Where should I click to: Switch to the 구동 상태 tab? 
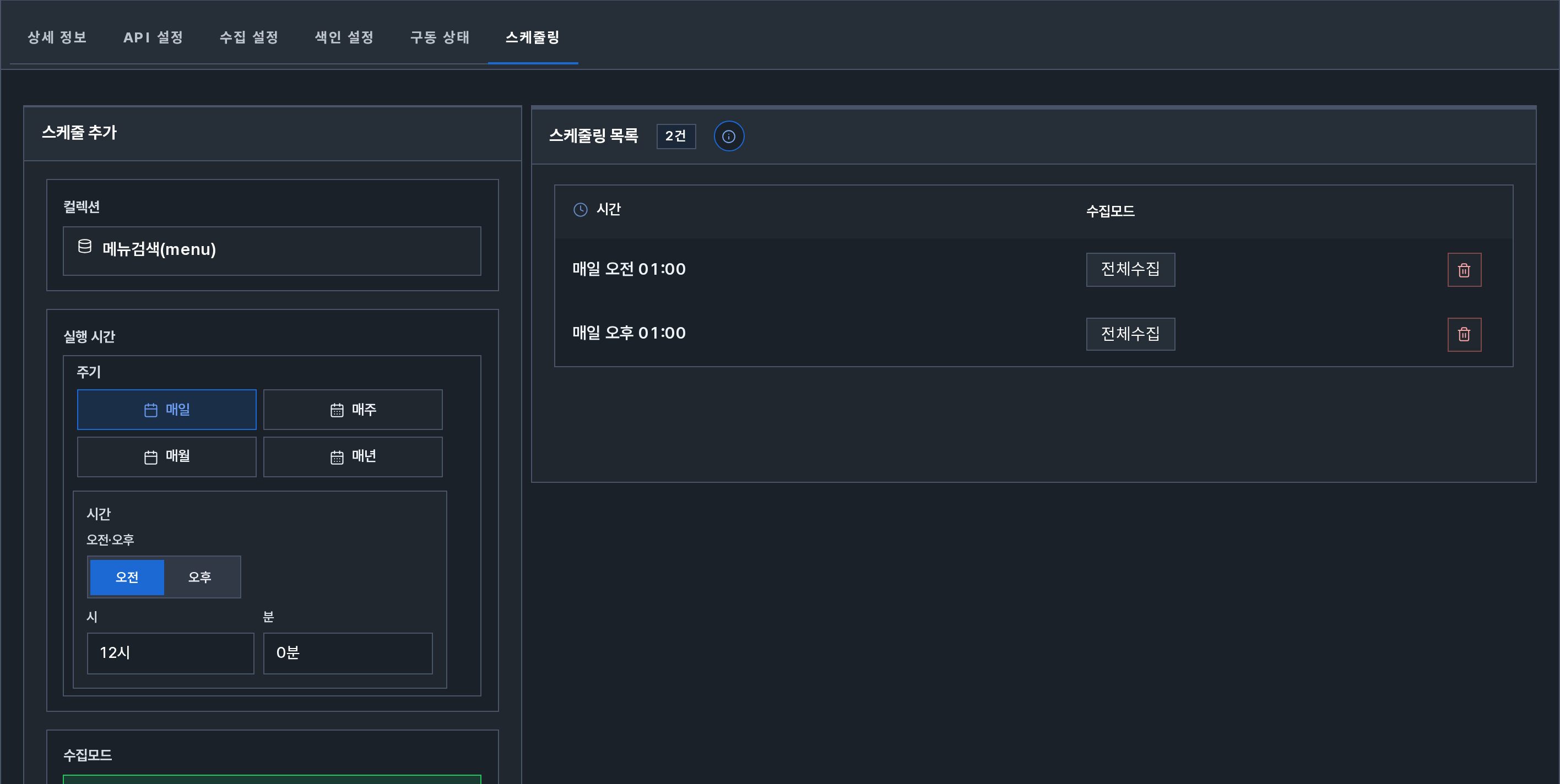440,37
